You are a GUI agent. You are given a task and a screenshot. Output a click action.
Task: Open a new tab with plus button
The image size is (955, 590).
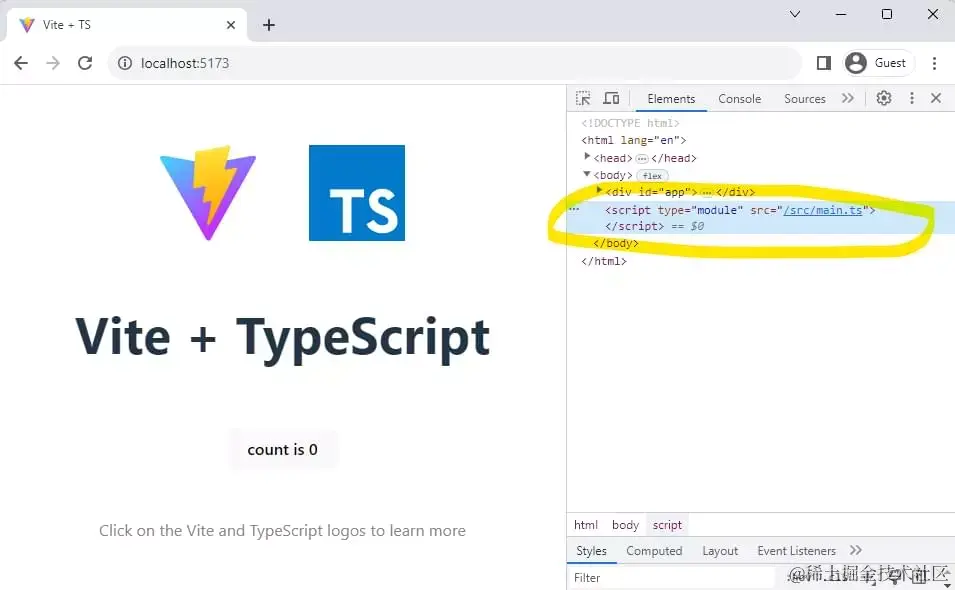click(269, 25)
